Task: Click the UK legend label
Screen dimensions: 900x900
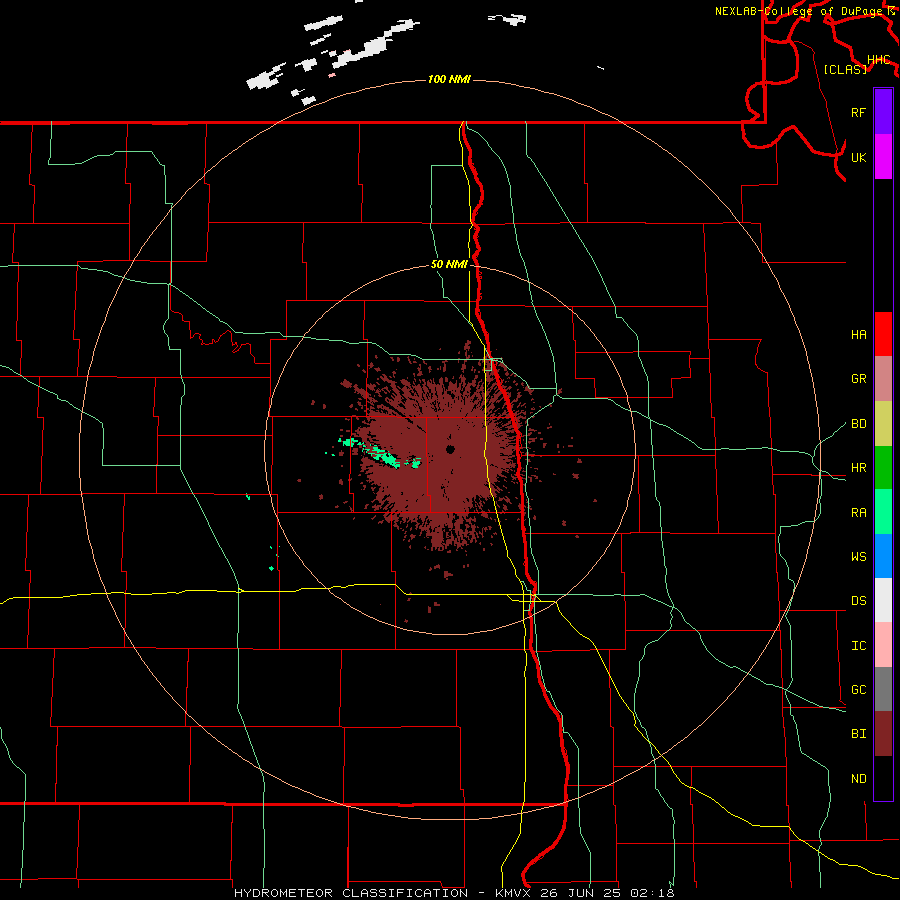Action: pos(858,157)
